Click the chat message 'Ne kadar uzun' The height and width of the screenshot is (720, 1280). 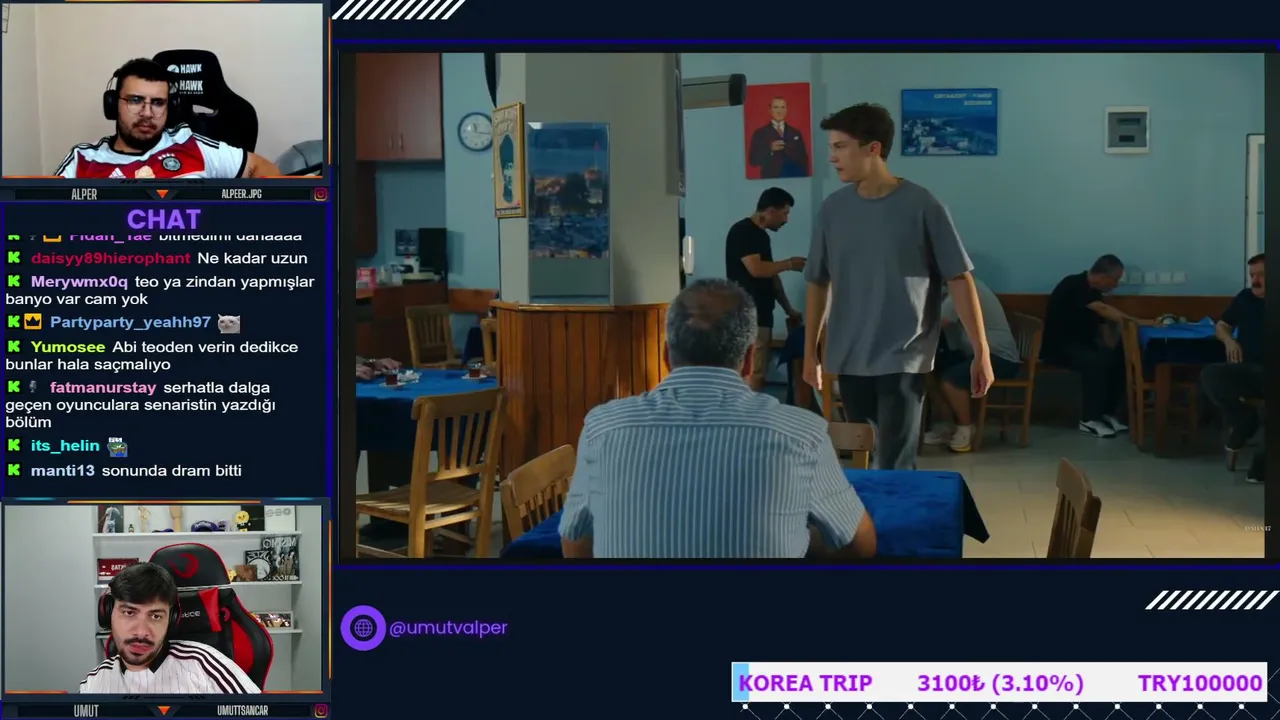[x=252, y=258]
